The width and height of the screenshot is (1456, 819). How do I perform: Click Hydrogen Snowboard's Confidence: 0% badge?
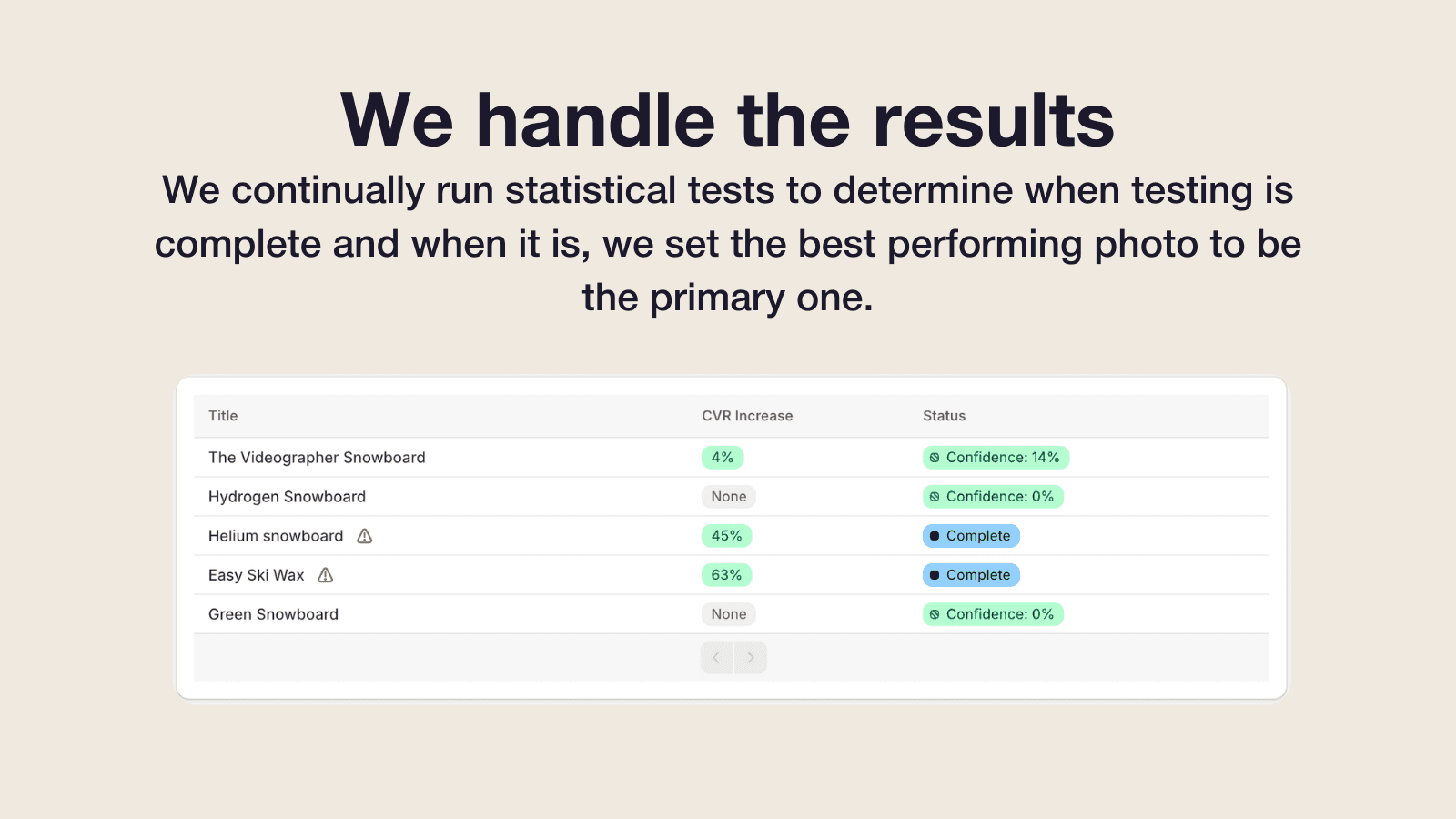click(993, 497)
